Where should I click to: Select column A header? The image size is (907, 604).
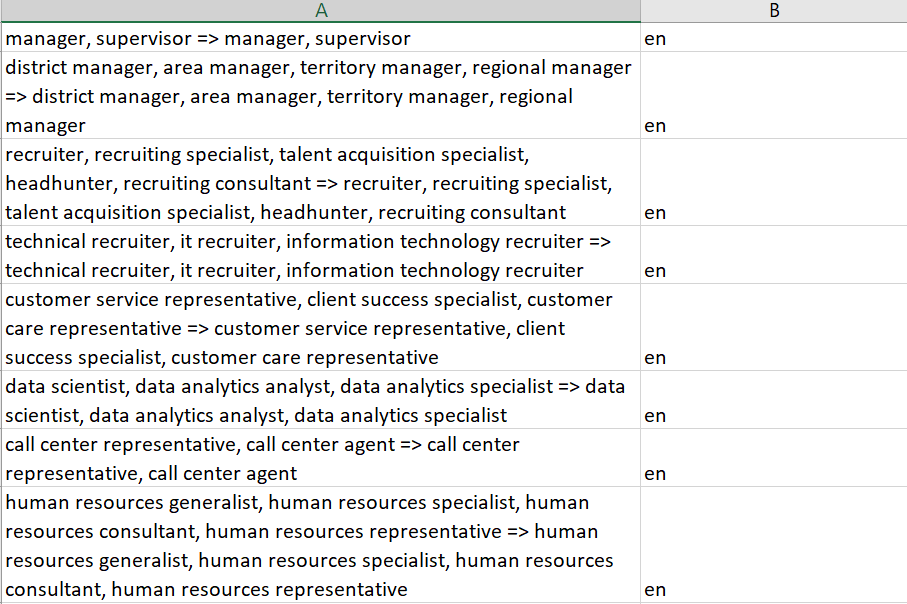pyautogui.click(x=320, y=10)
